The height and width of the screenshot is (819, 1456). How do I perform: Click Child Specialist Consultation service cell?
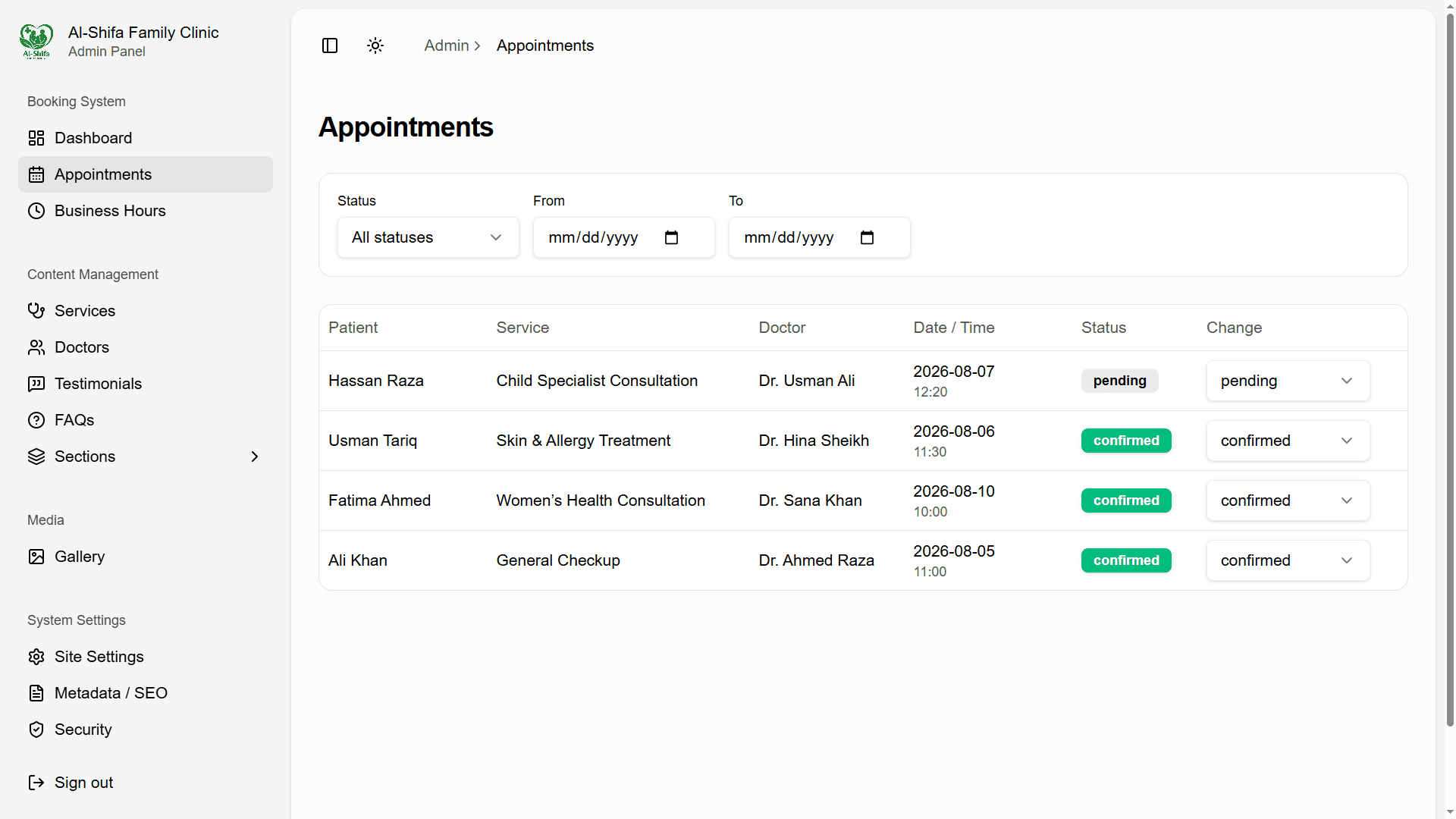coord(597,381)
